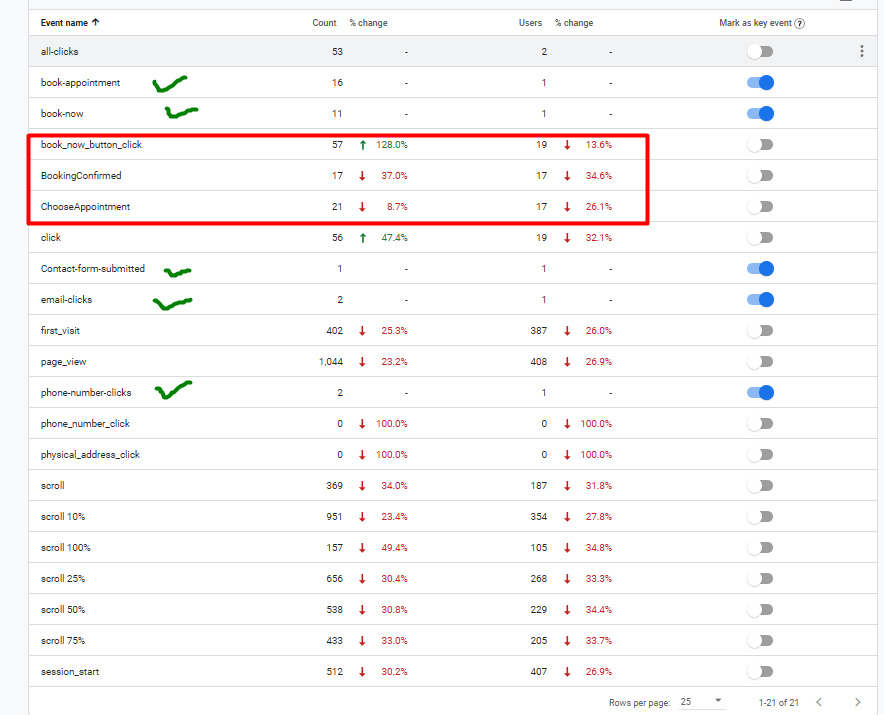This screenshot has height=715, width=884.
Task: Open the Rows per page dropdown
Action: click(x=701, y=701)
